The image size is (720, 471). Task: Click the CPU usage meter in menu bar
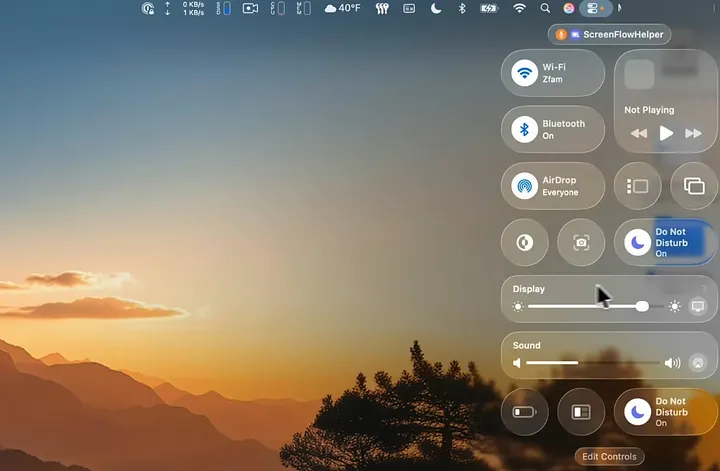(277, 8)
